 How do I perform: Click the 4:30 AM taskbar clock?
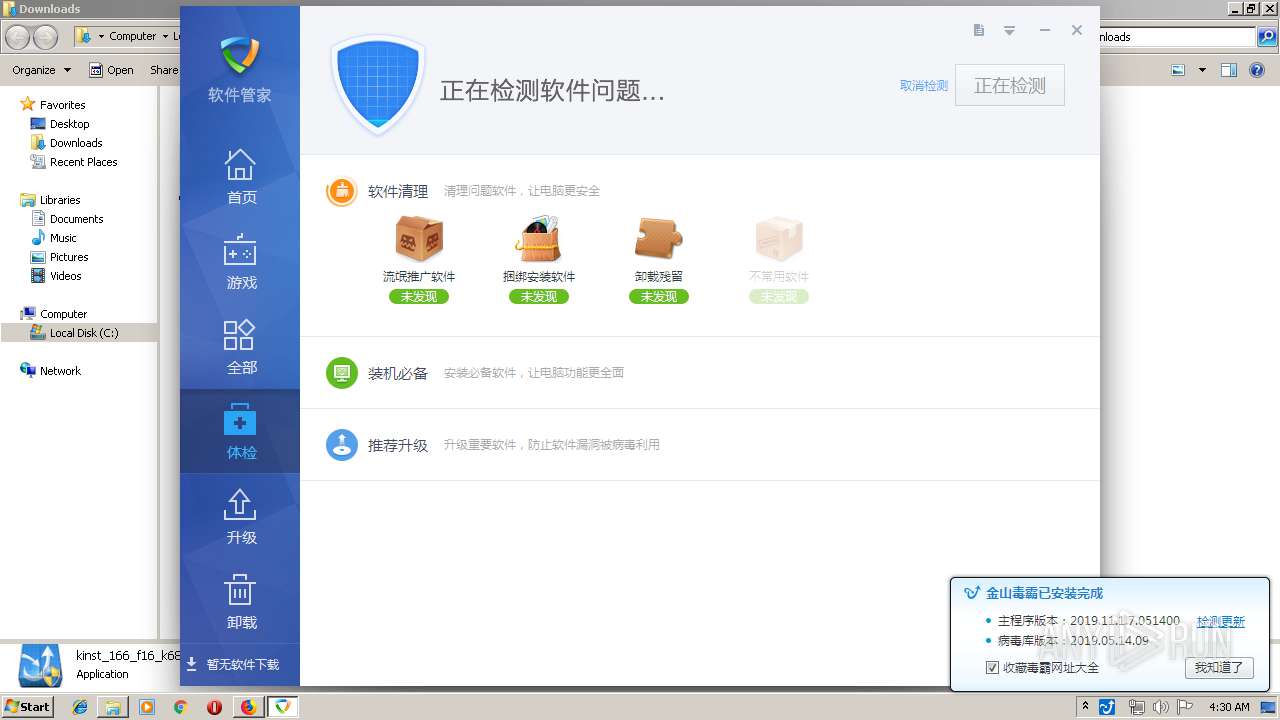coord(1229,707)
